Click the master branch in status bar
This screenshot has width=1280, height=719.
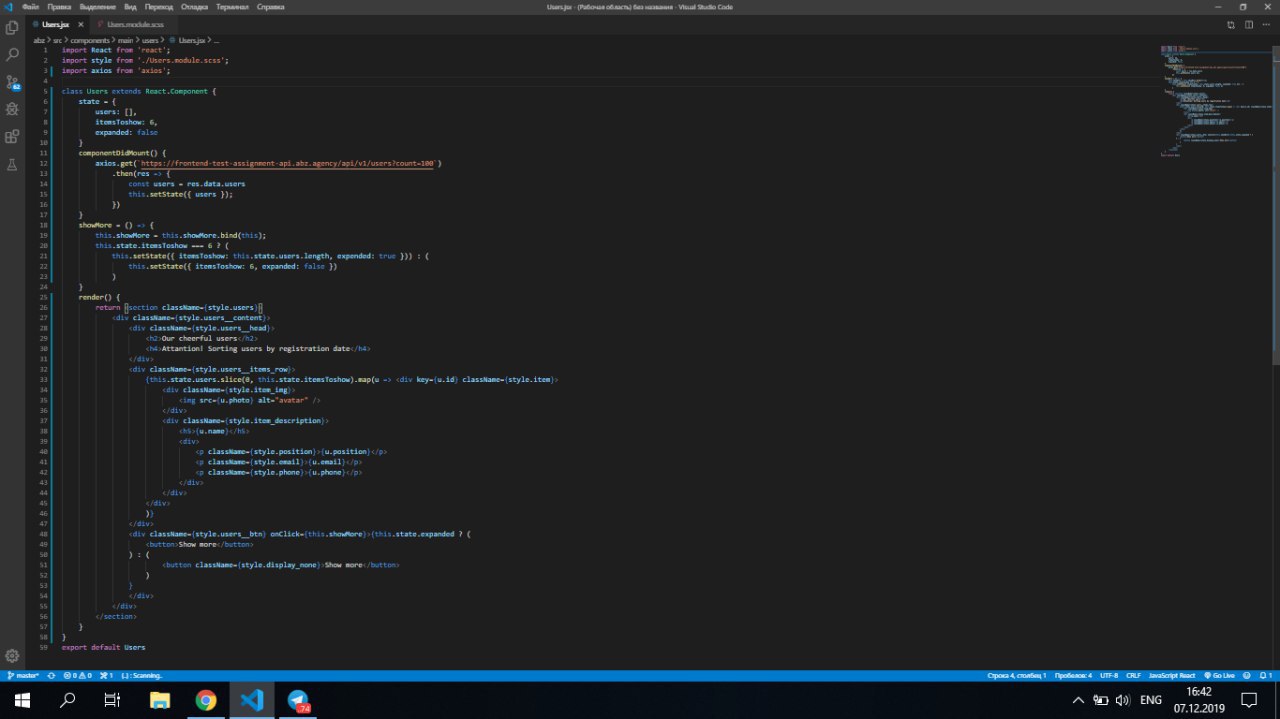22,675
